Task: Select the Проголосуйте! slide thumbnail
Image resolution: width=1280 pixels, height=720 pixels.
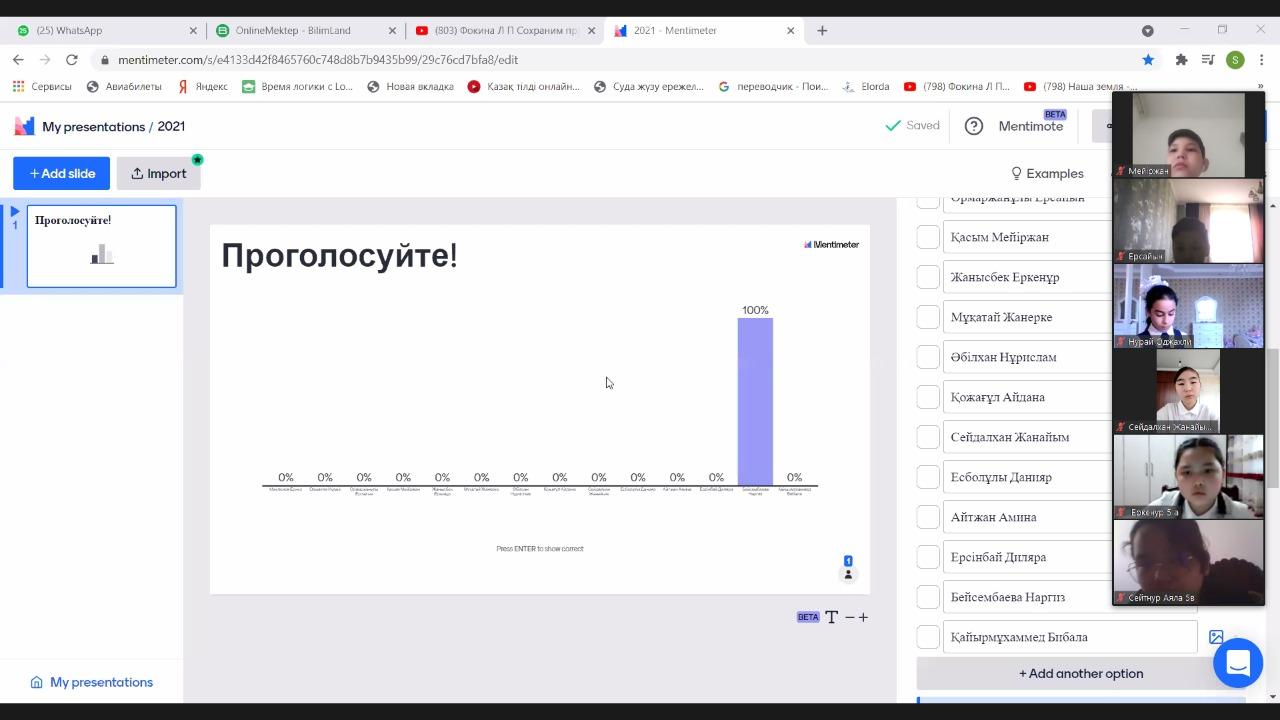Action: pos(101,246)
